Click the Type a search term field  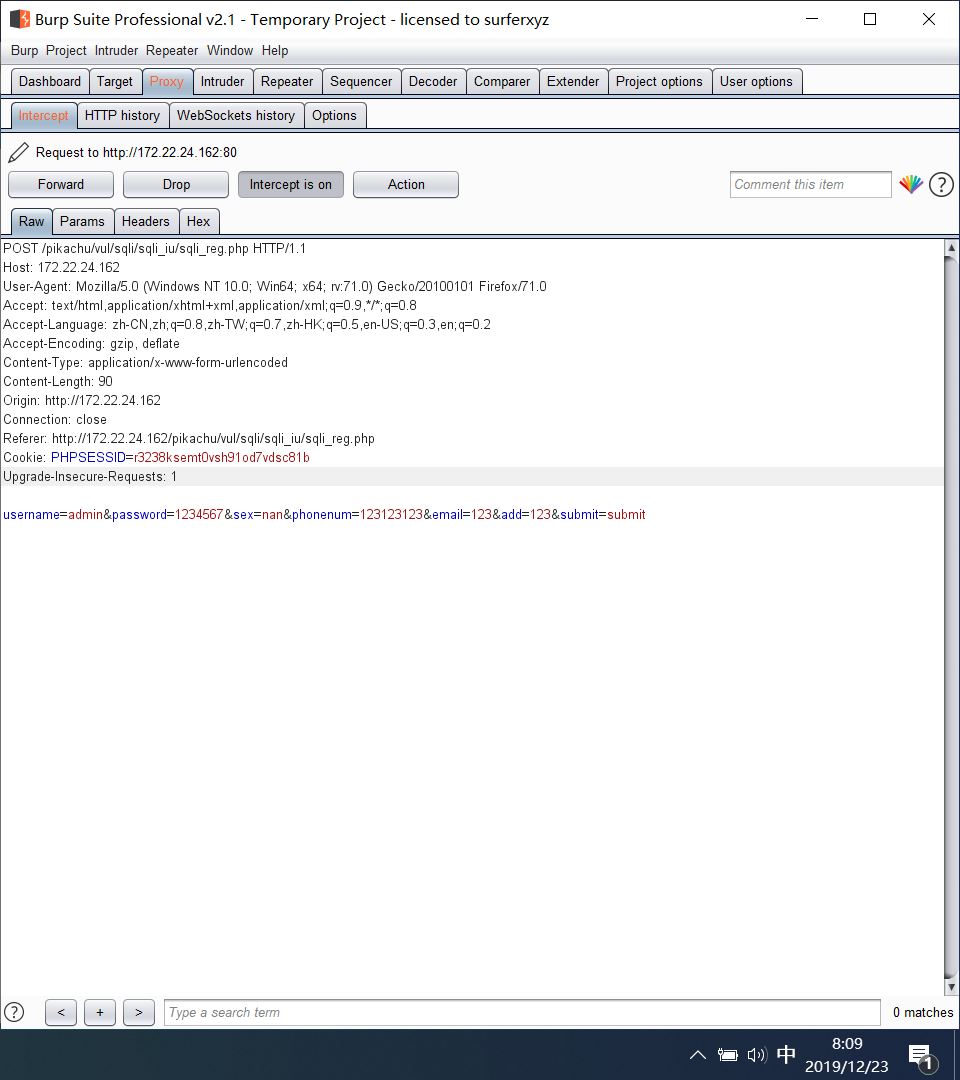point(522,1012)
